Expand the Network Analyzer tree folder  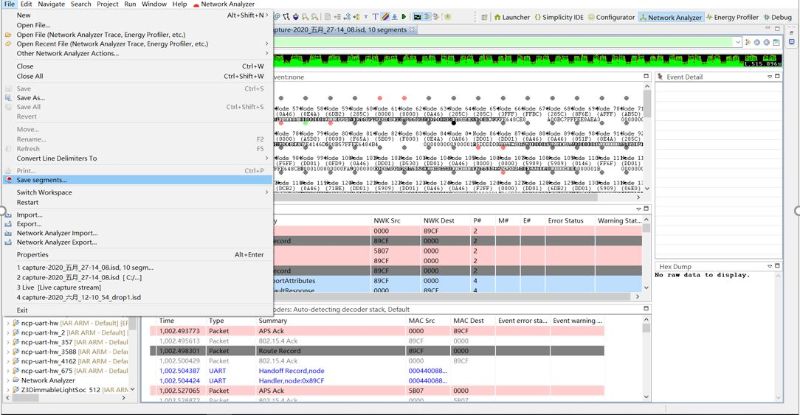pyautogui.click(x=8, y=380)
